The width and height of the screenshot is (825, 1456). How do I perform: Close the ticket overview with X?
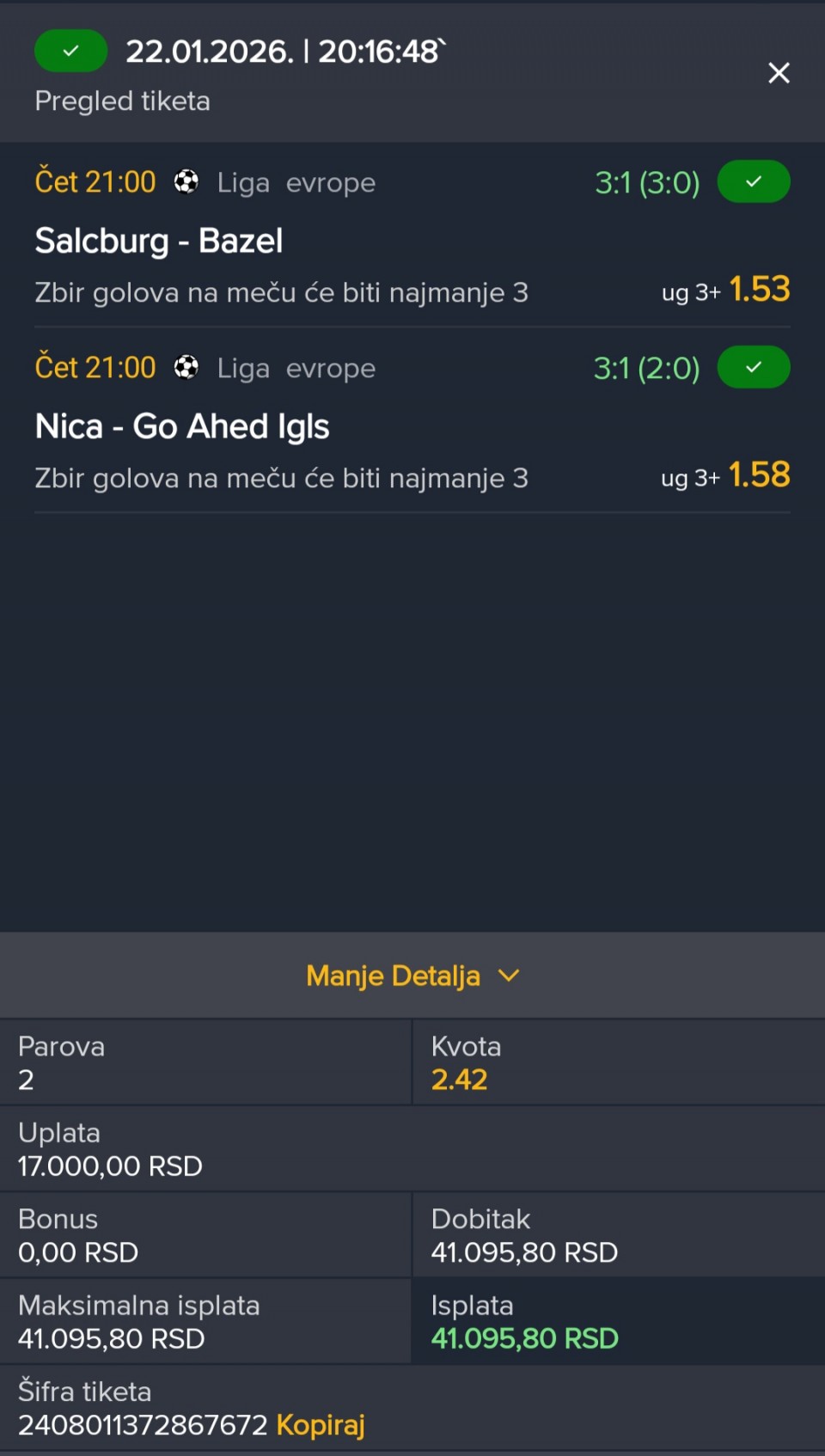[x=779, y=73]
